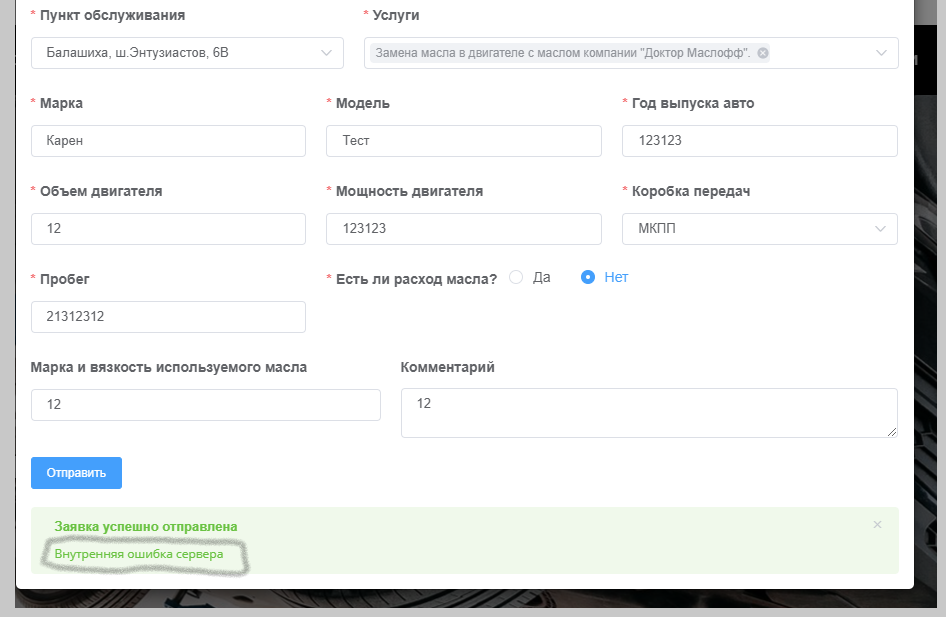Open the Пункт обслуживания dropdown
946x617 pixels.
pos(188,53)
